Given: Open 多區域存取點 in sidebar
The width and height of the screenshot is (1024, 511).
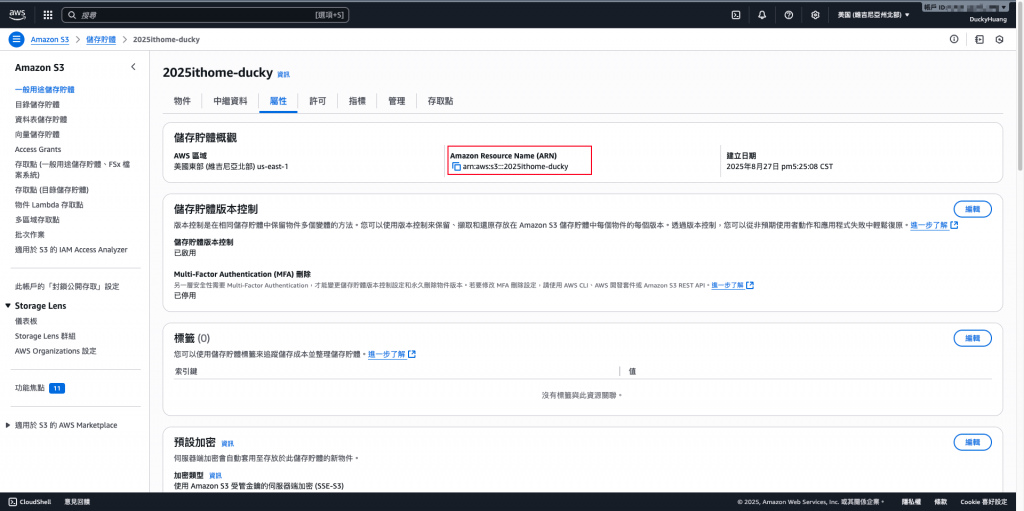Looking at the screenshot, I should click(x=37, y=220).
